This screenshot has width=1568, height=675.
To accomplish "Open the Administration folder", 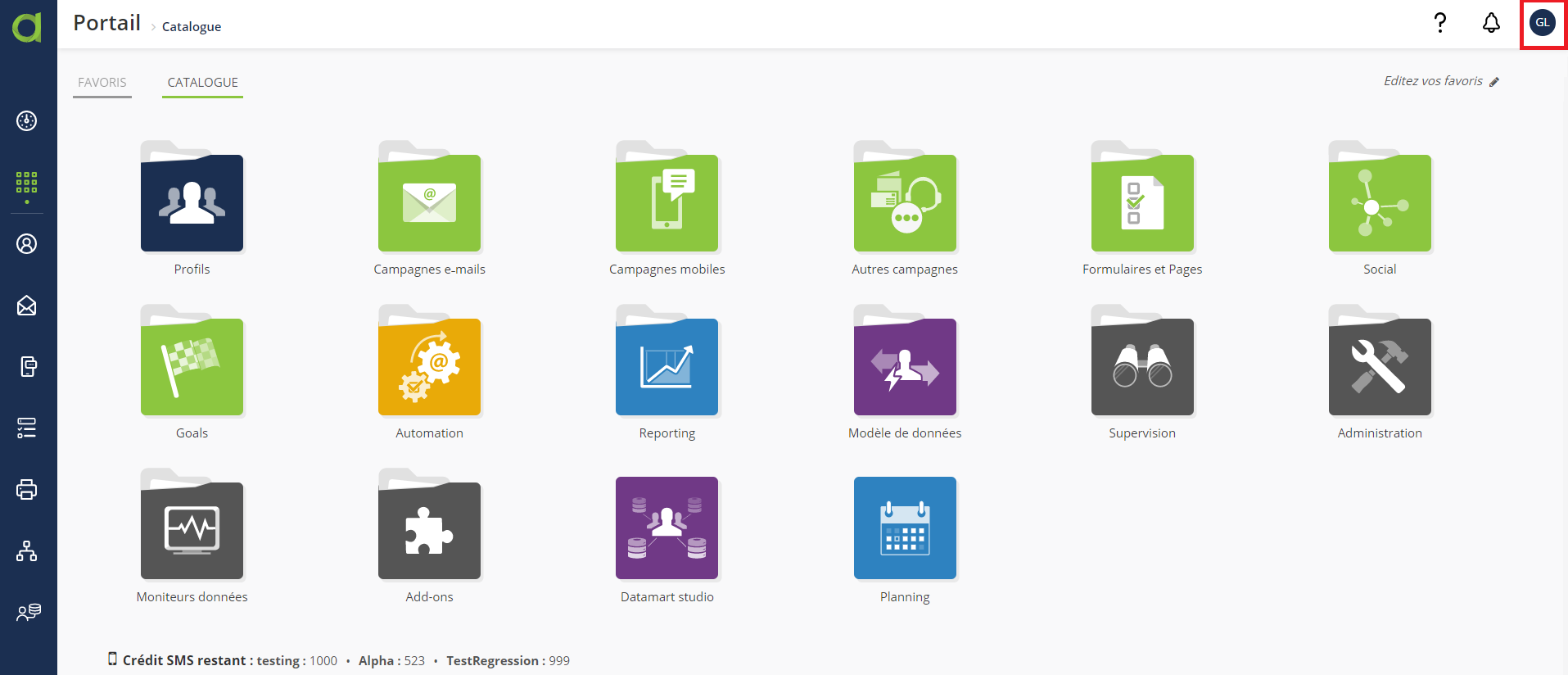I will [1380, 367].
